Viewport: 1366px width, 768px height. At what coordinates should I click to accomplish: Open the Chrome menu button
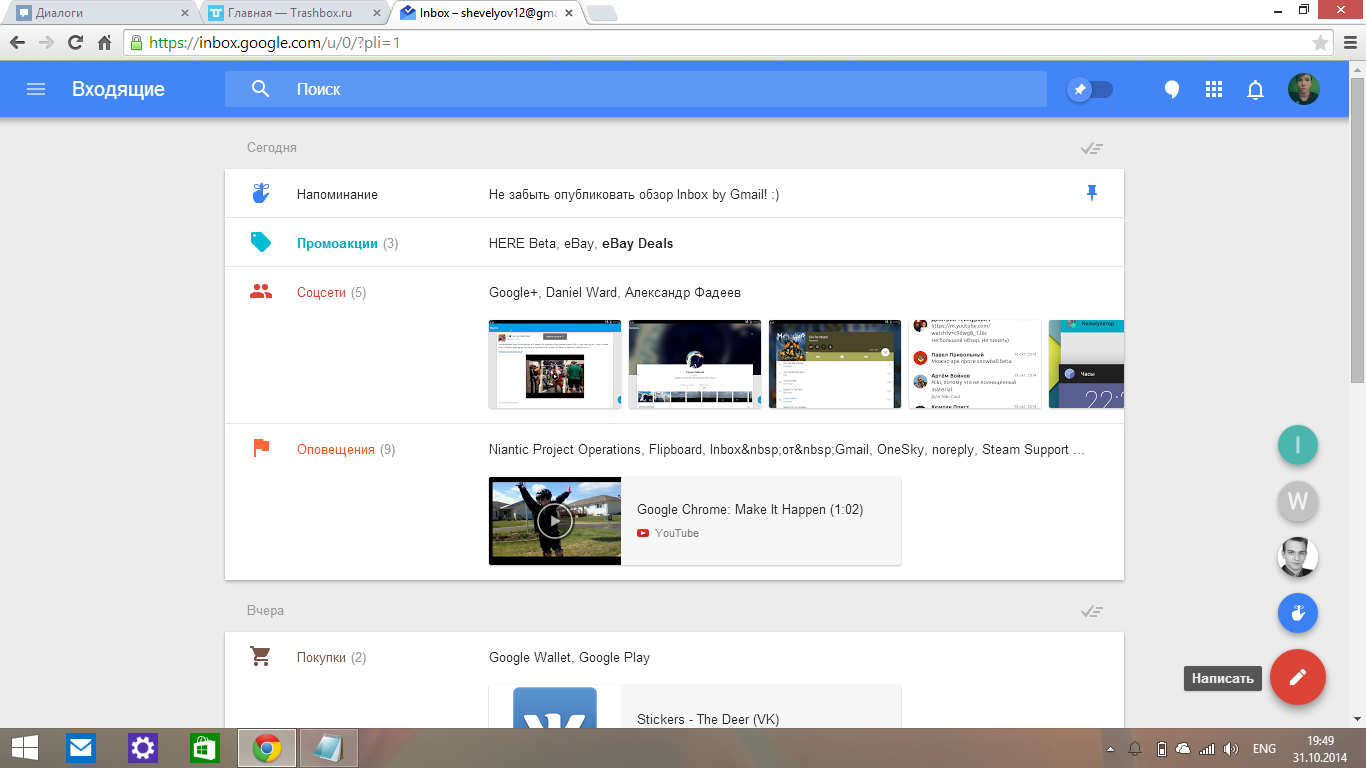pos(1349,43)
